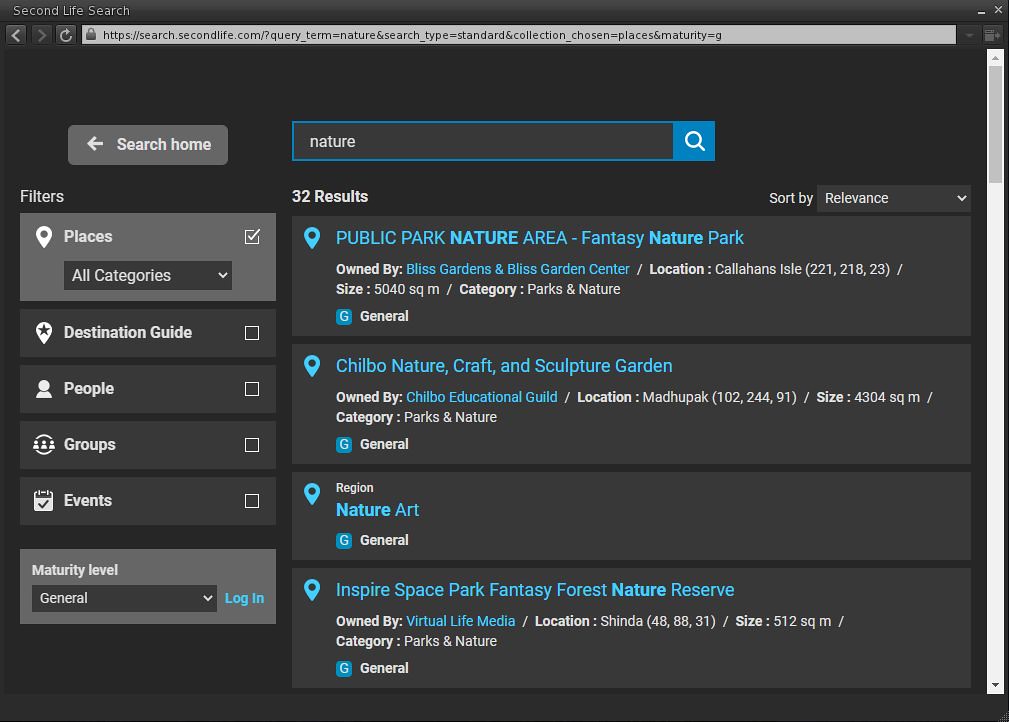Reload the page with refresh icon
Image resolution: width=1009 pixels, height=722 pixels.
click(x=66, y=35)
